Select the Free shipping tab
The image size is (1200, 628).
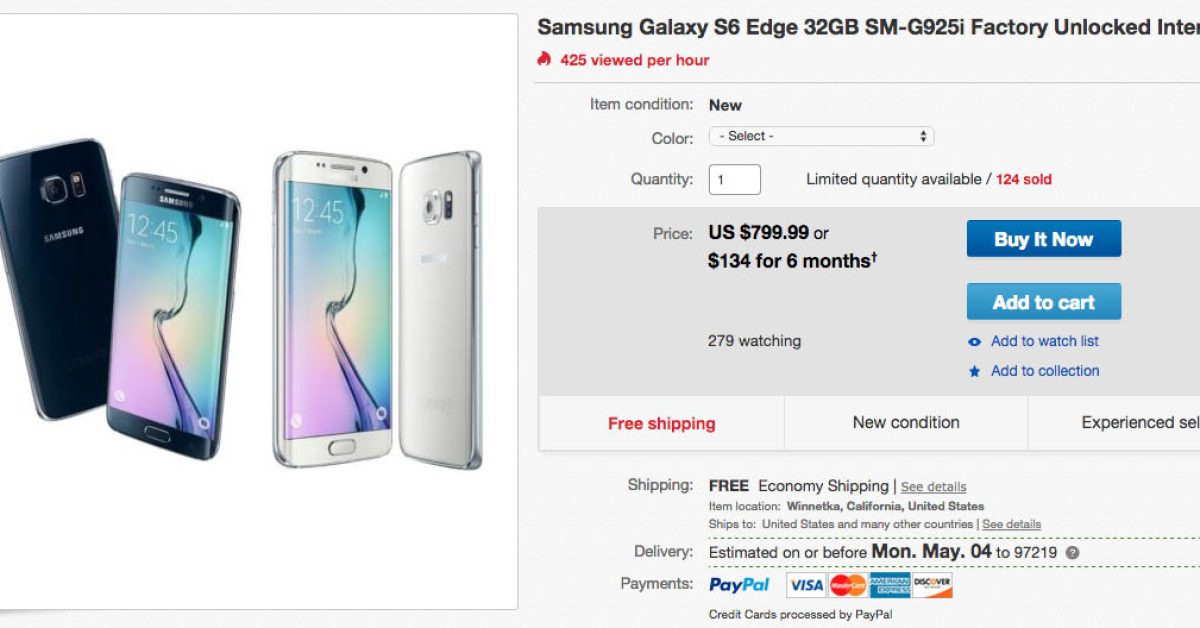(x=661, y=423)
